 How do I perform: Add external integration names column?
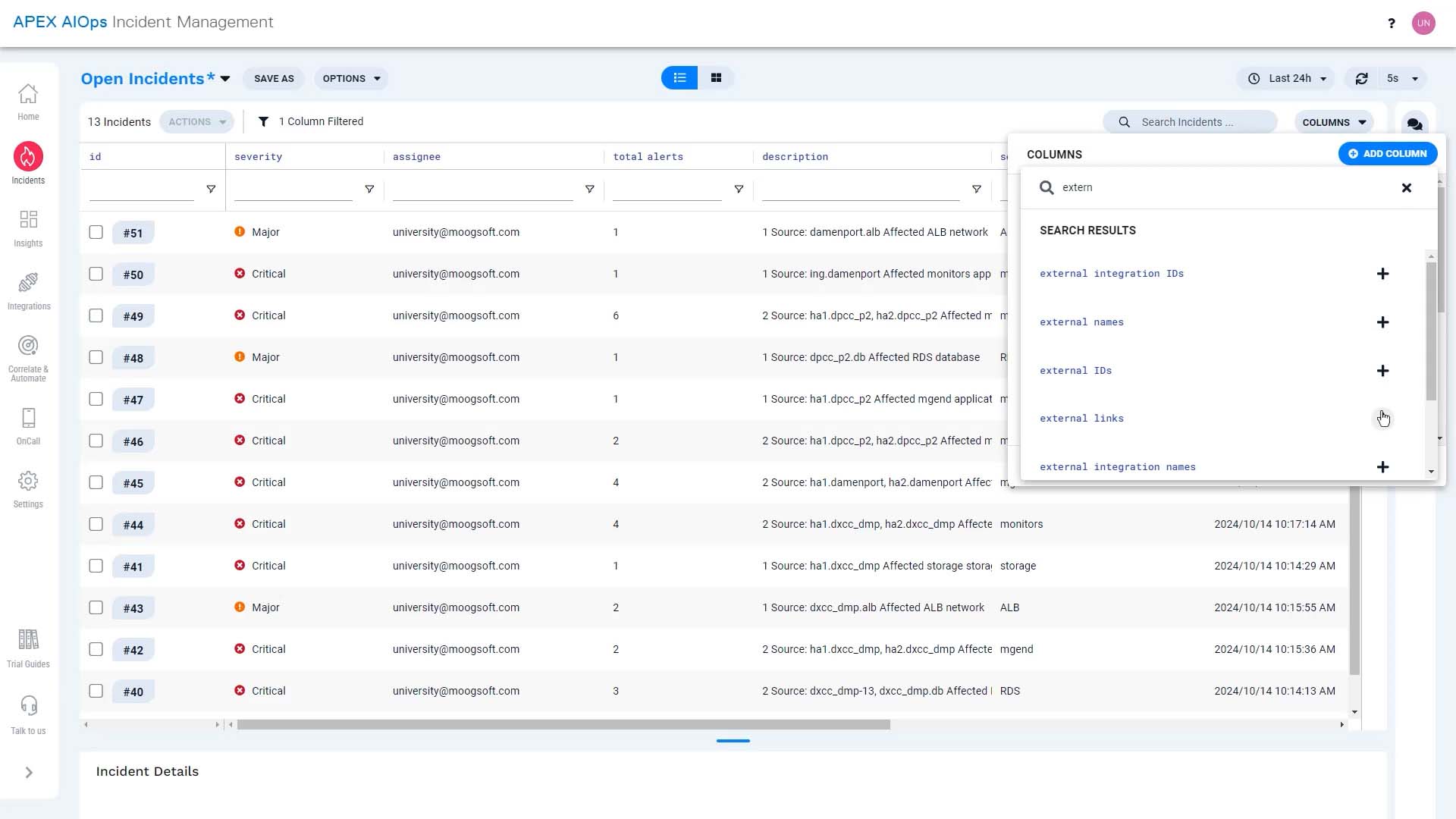[1382, 467]
